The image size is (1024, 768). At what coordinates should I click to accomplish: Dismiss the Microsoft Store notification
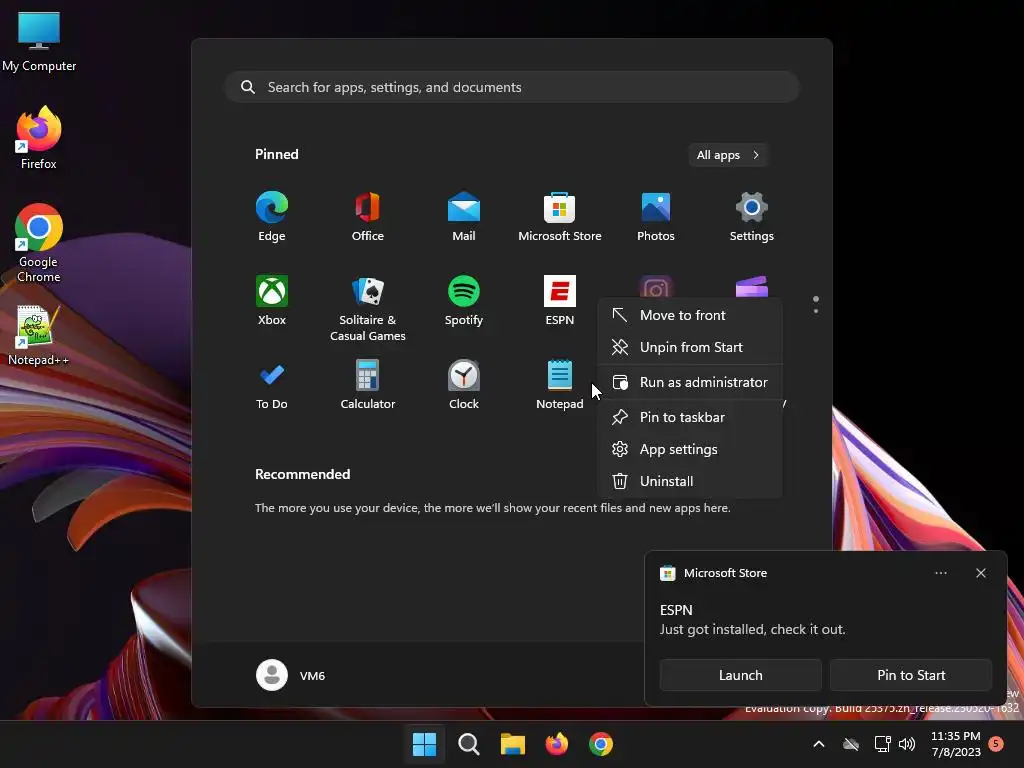coord(981,573)
